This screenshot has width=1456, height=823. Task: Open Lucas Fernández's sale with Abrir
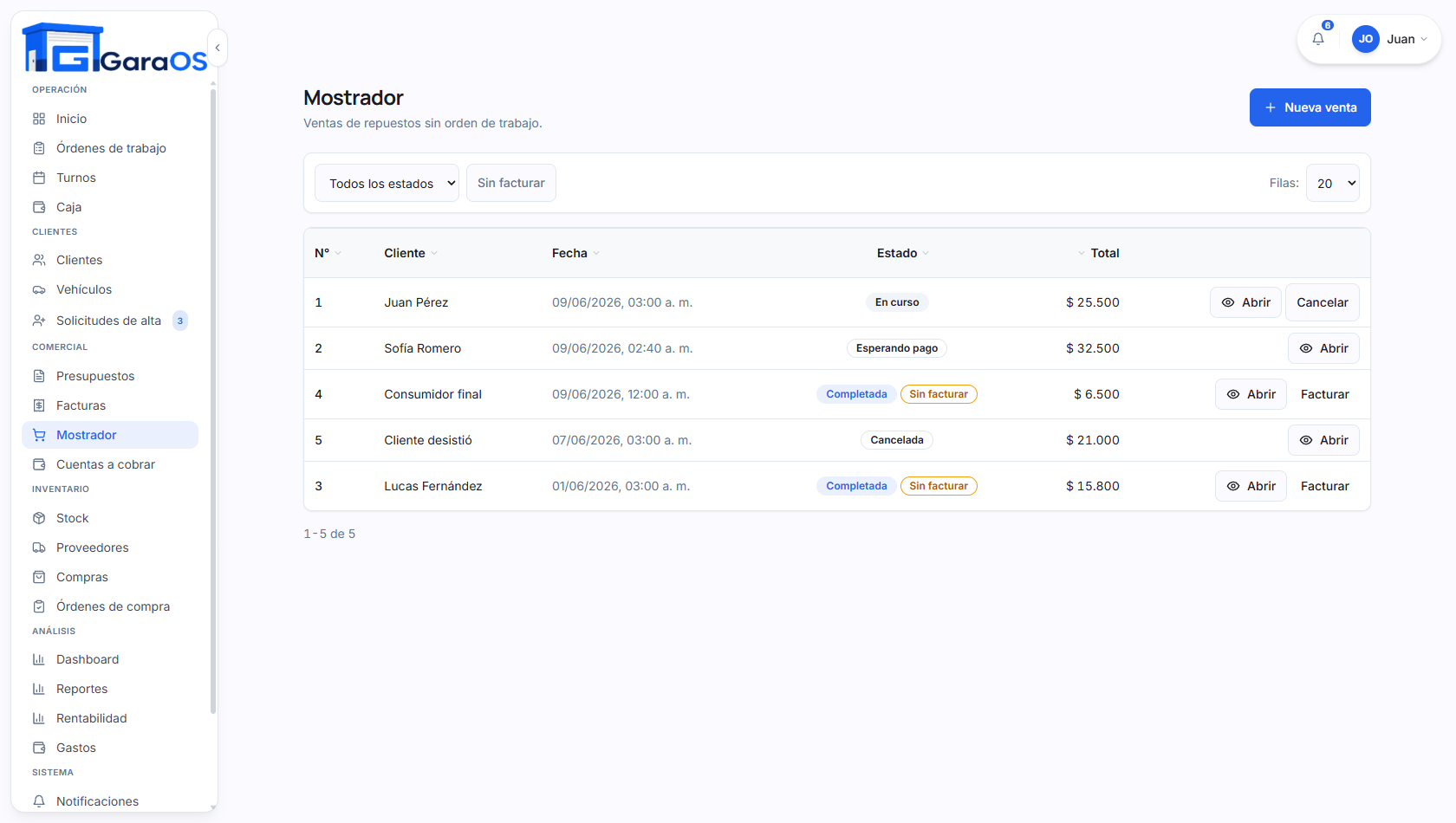1251,486
